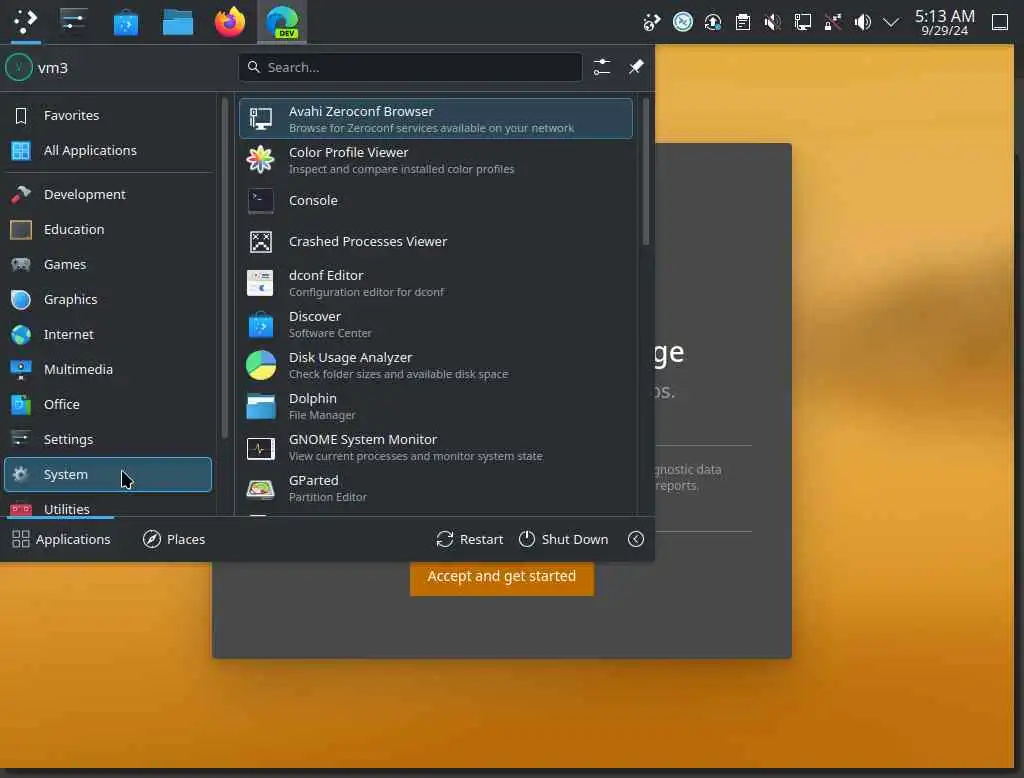Open the Office category
1024x778 pixels.
coord(108,404)
